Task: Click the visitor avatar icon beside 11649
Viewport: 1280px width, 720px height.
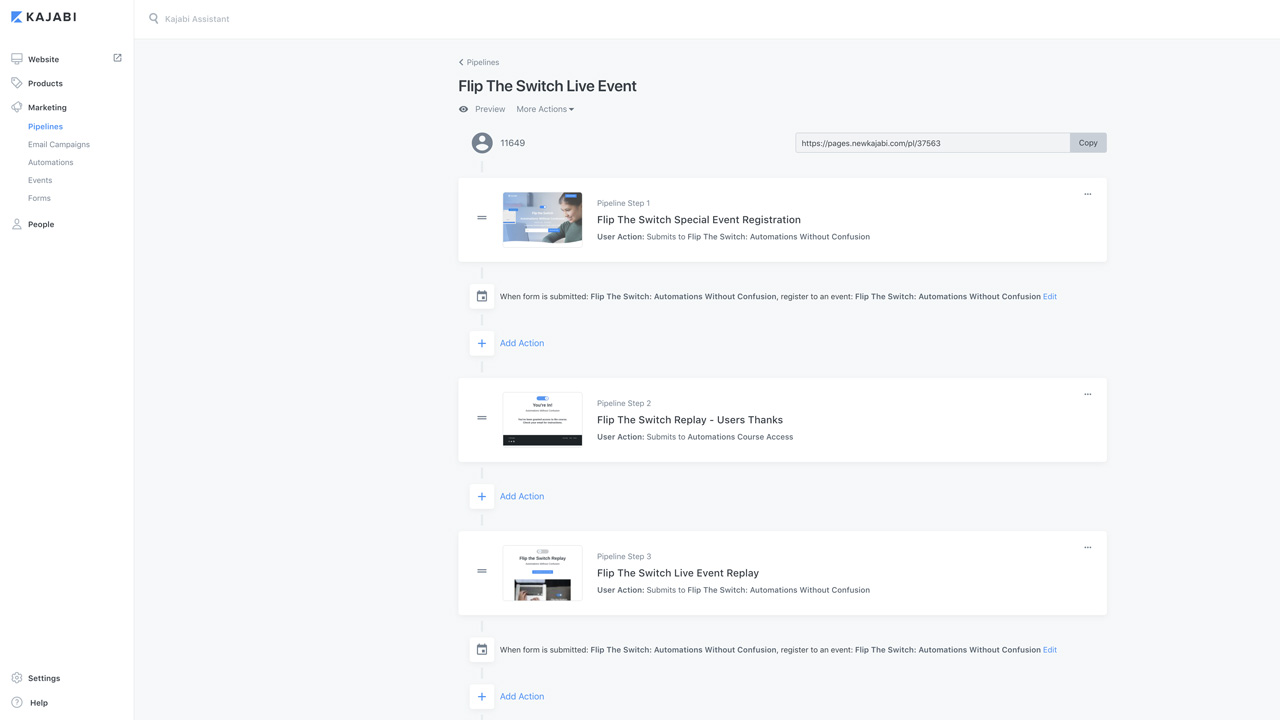Action: [x=482, y=143]
